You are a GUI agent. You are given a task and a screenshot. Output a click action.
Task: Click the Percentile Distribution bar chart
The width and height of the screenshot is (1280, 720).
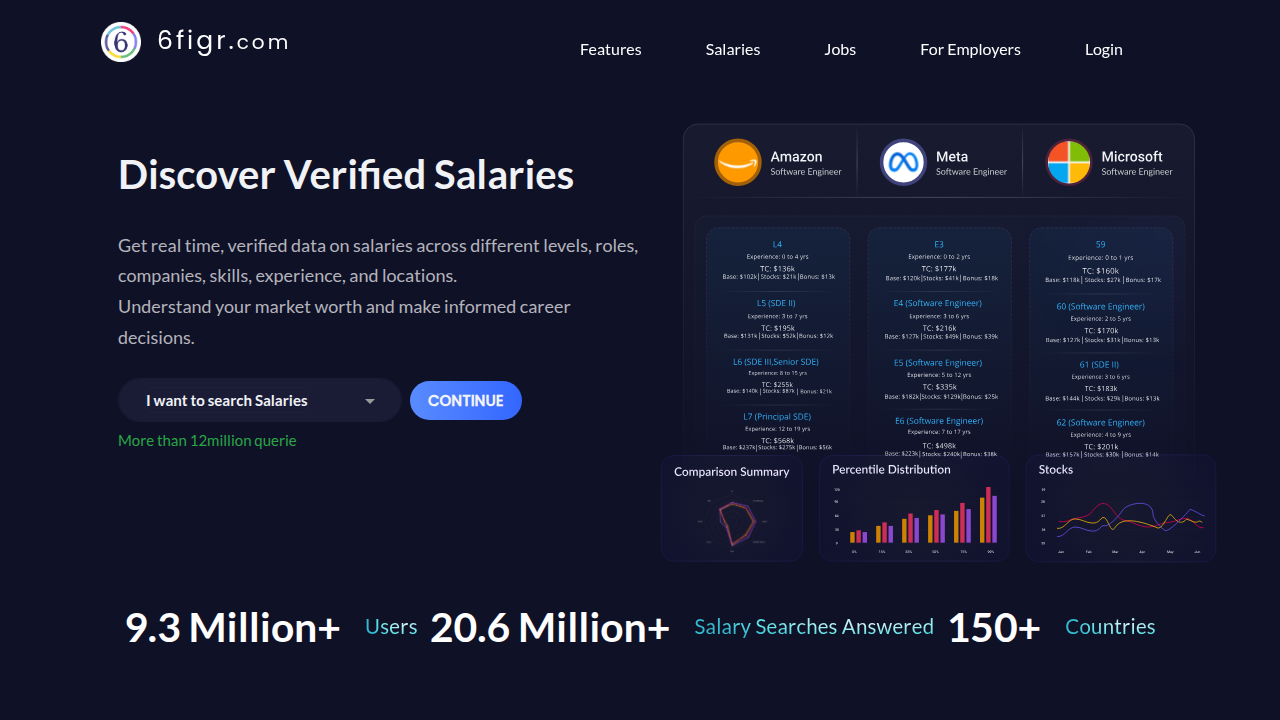(914, 518)
